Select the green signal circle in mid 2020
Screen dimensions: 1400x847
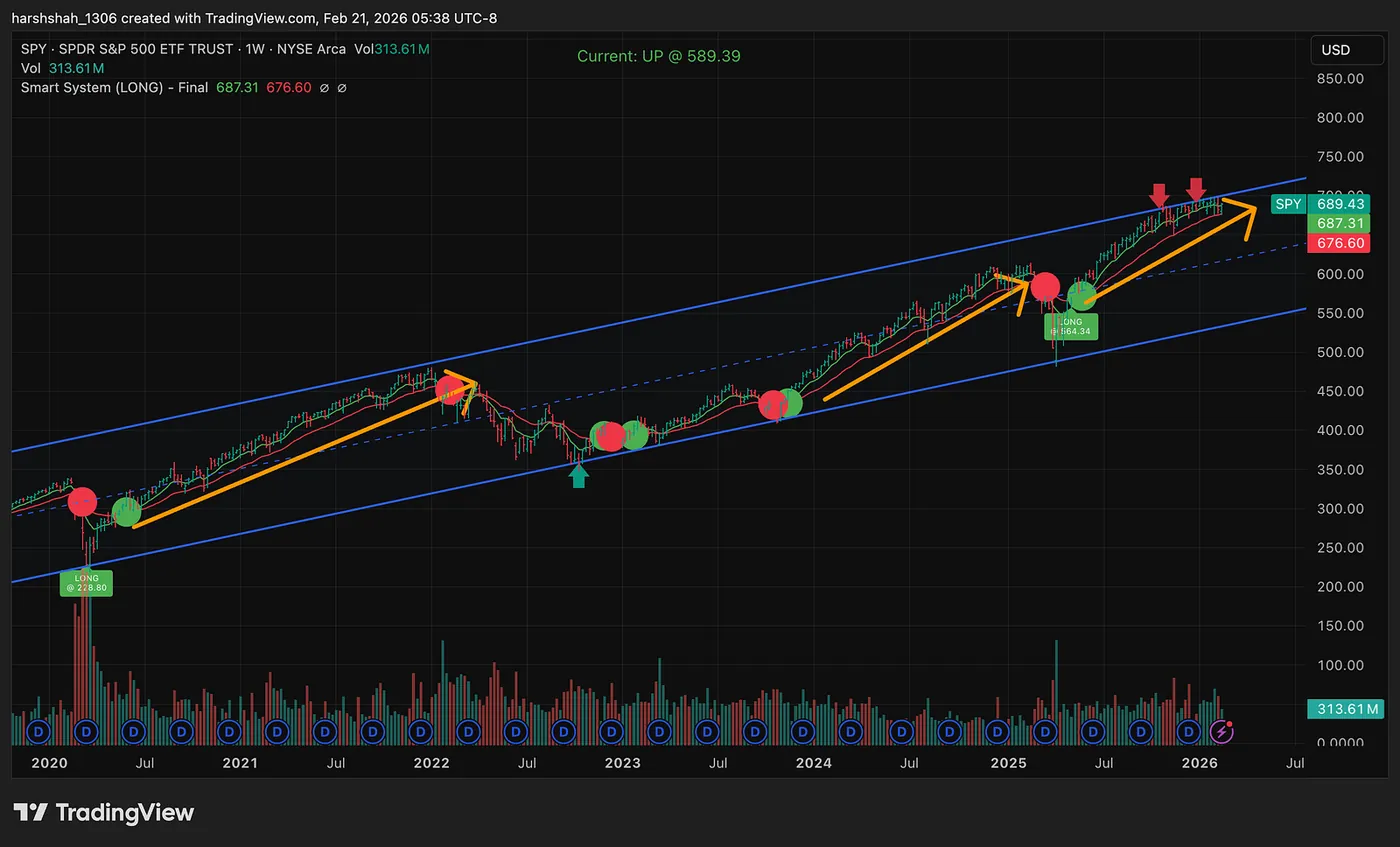(126, 512)
